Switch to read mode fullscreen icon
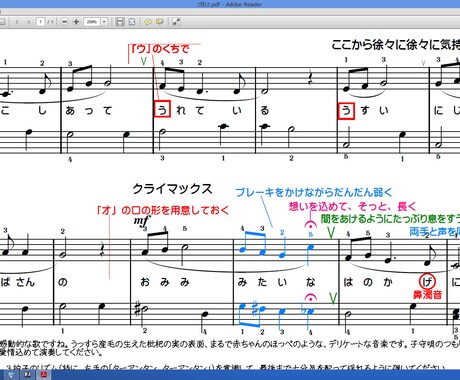Screen dimensions: 460x380 pos(177,22)
